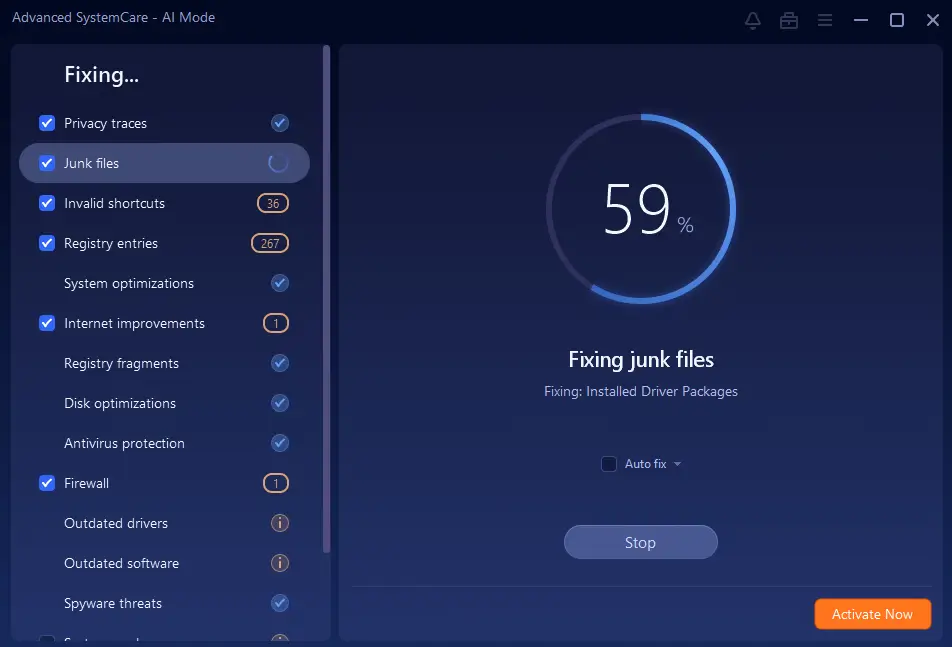Click the status checkmark for Disk optimizations
This screenshot has height=647, width=952.
[280, 403]
